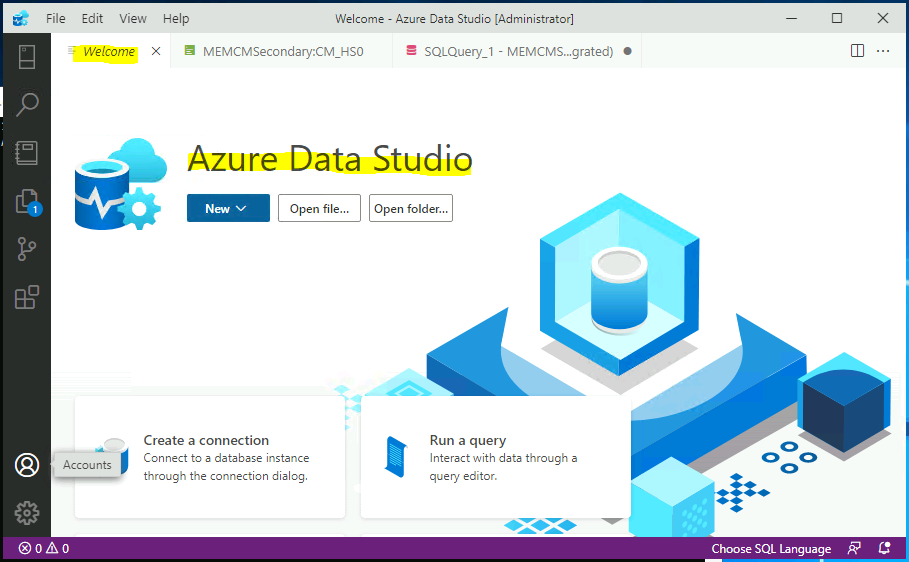Click the Open file... button
909x562 pixels.
pyautogui.click(x=319, y=208)
